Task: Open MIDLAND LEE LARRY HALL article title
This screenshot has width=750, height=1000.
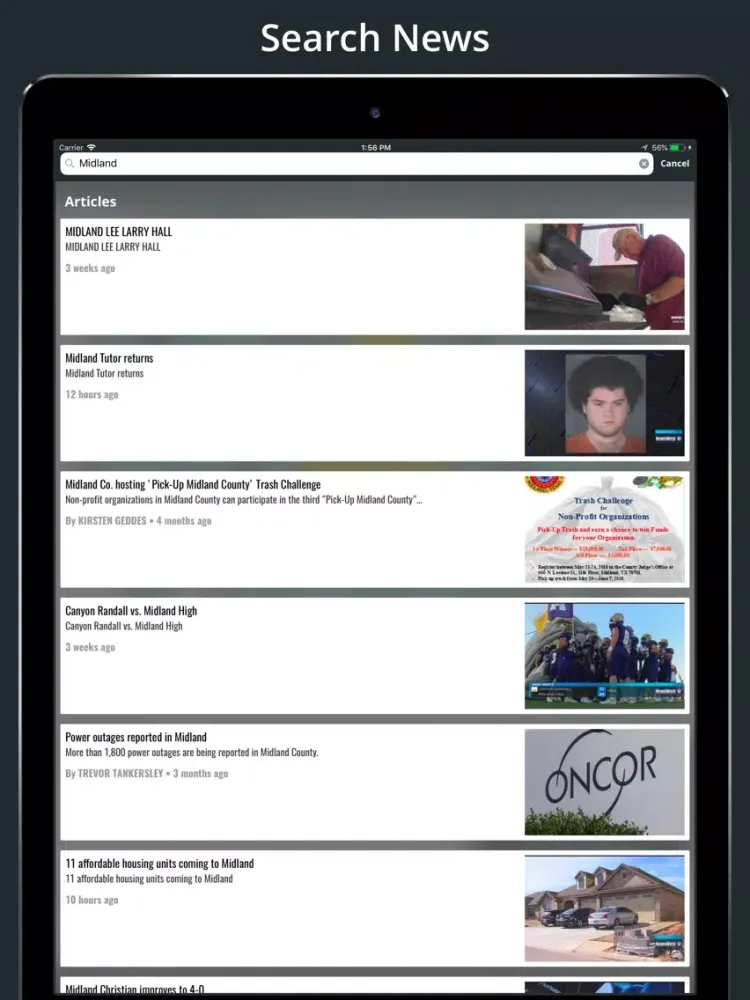Action: 119,232
